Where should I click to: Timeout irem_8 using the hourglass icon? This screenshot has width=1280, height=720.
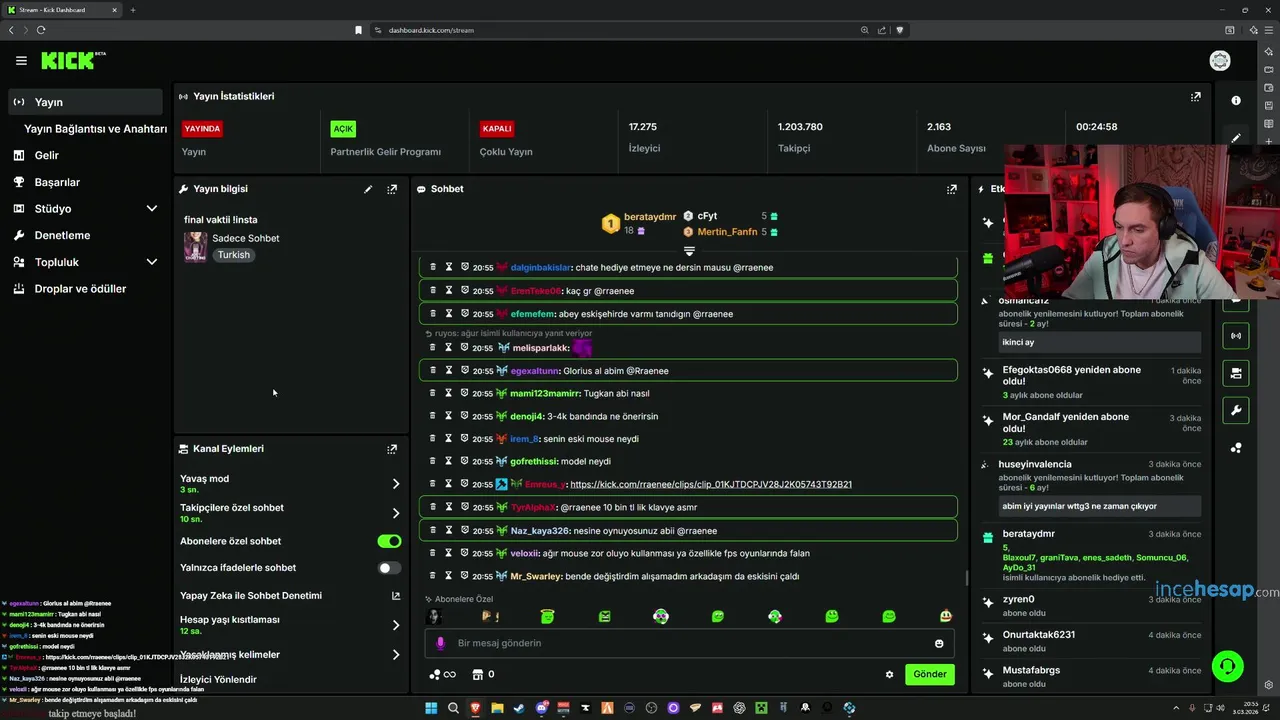pos(449,438)
